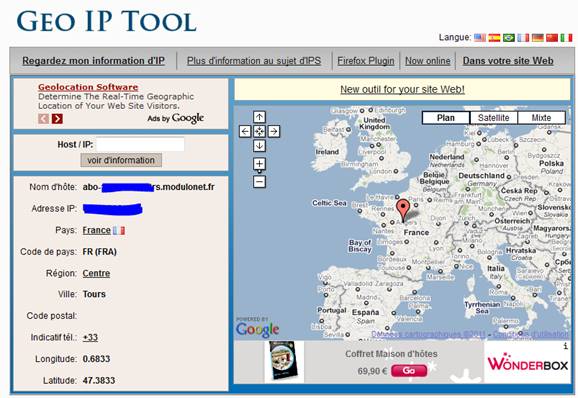Switch map to Mixte view
The height and width of the screenshot is (398, 578).
541,118
